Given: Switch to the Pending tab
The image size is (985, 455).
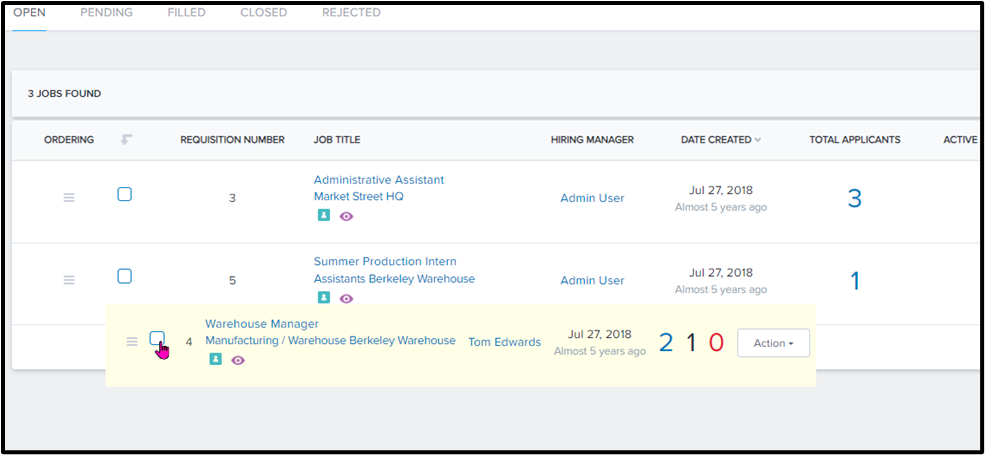Looking at the screenshot, I should click(x=106, y=13).
